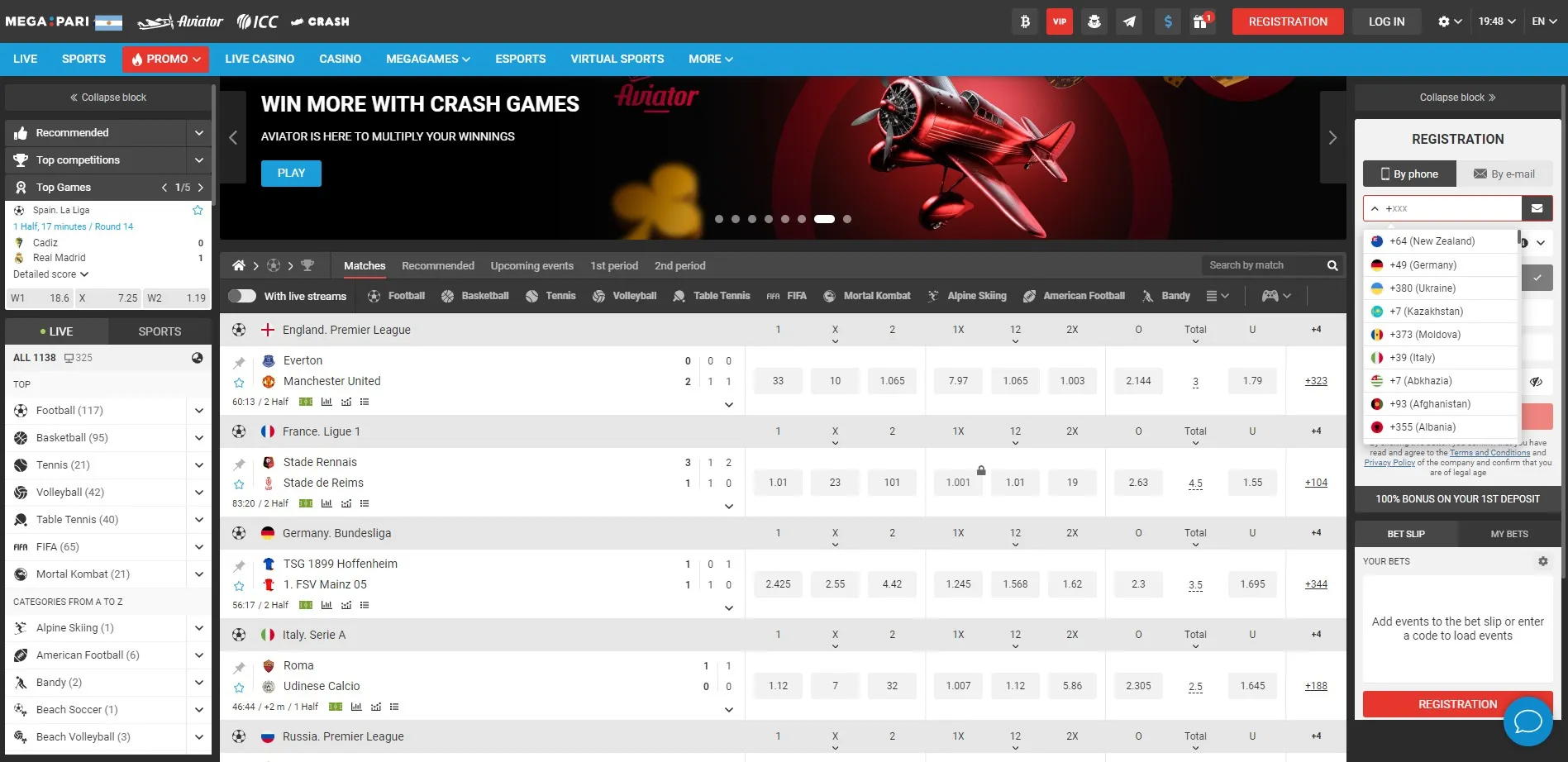The image size is (1568, 762).
Task: Toggle the 'With live streams' switch
Action: pyautogui.click(x=242, y=295)
